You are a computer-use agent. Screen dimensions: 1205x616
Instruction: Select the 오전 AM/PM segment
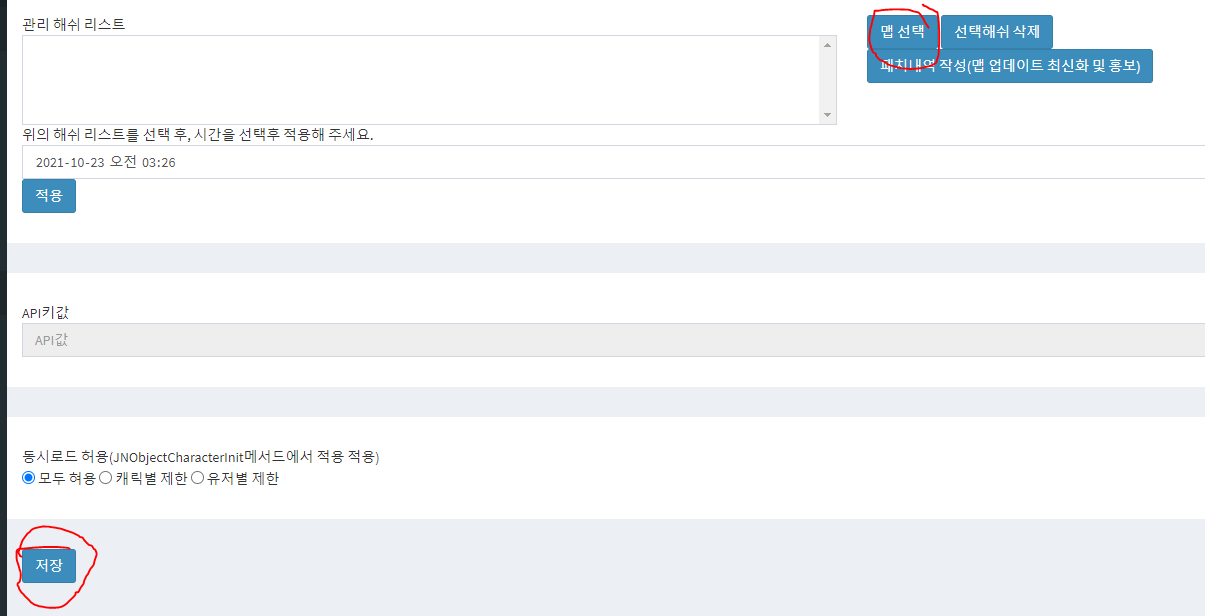pyautogui.click(x=123, y=162)
